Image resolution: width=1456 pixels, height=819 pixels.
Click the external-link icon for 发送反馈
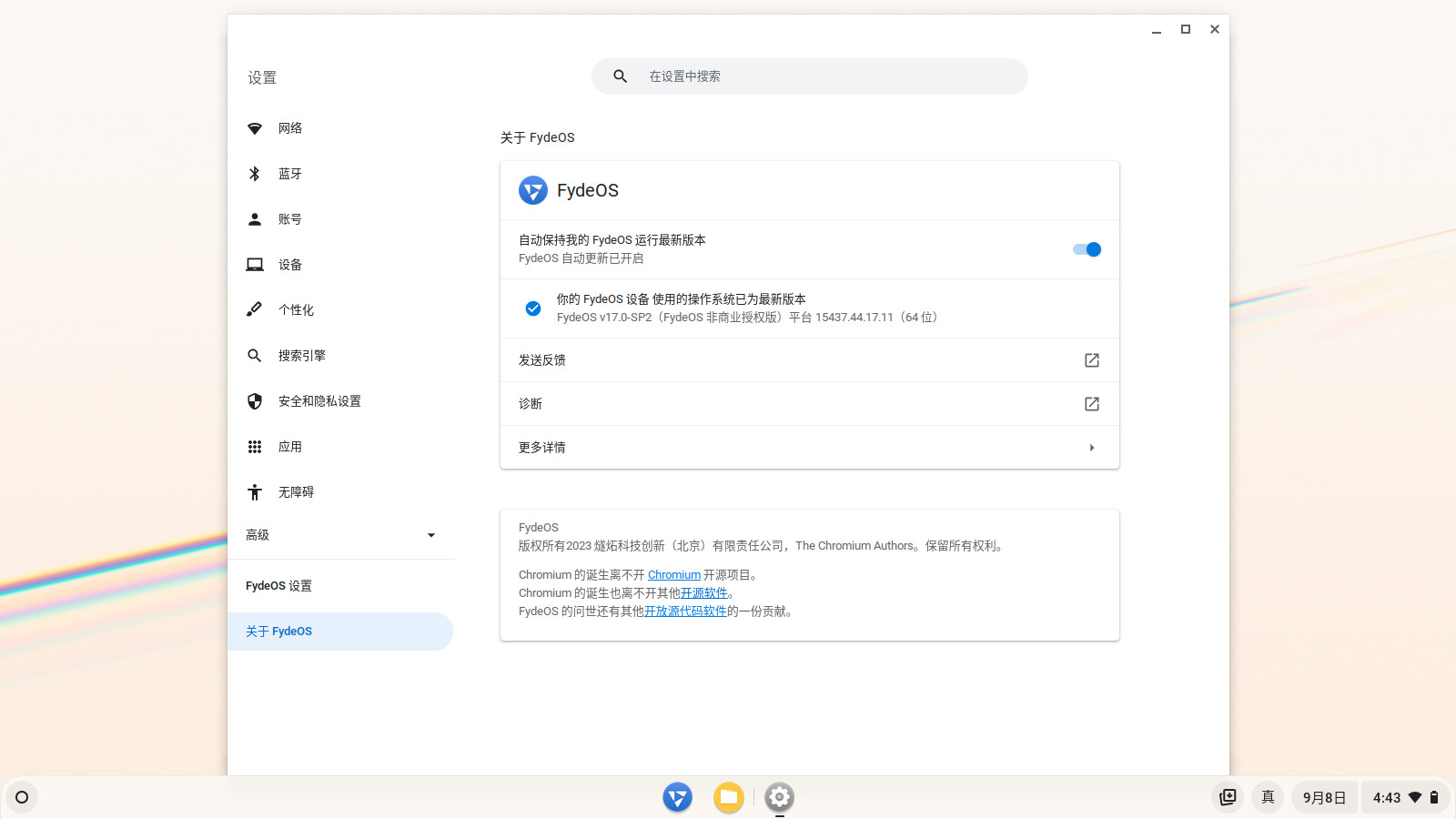point(1092,360)
